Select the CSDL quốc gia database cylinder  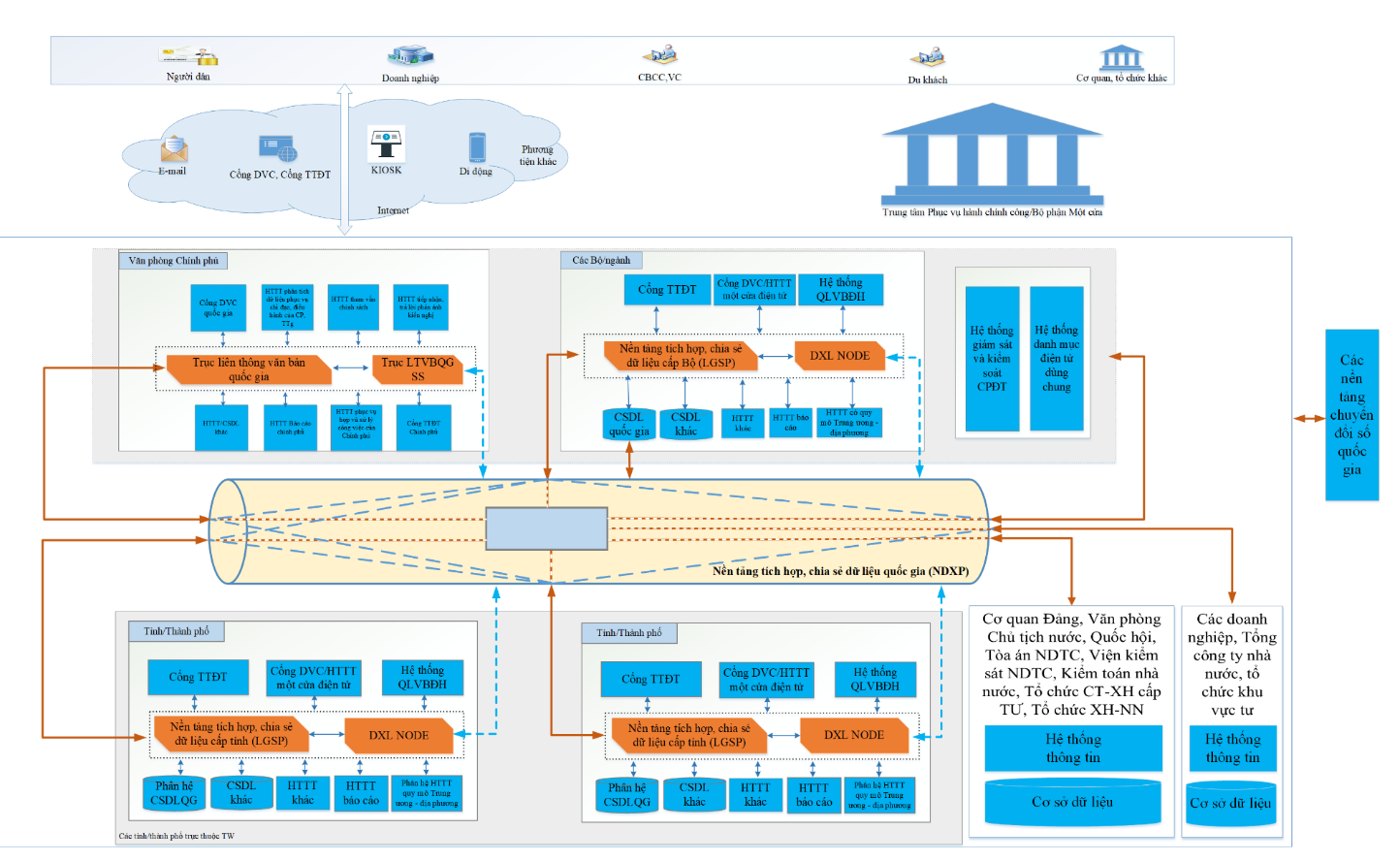629,424
